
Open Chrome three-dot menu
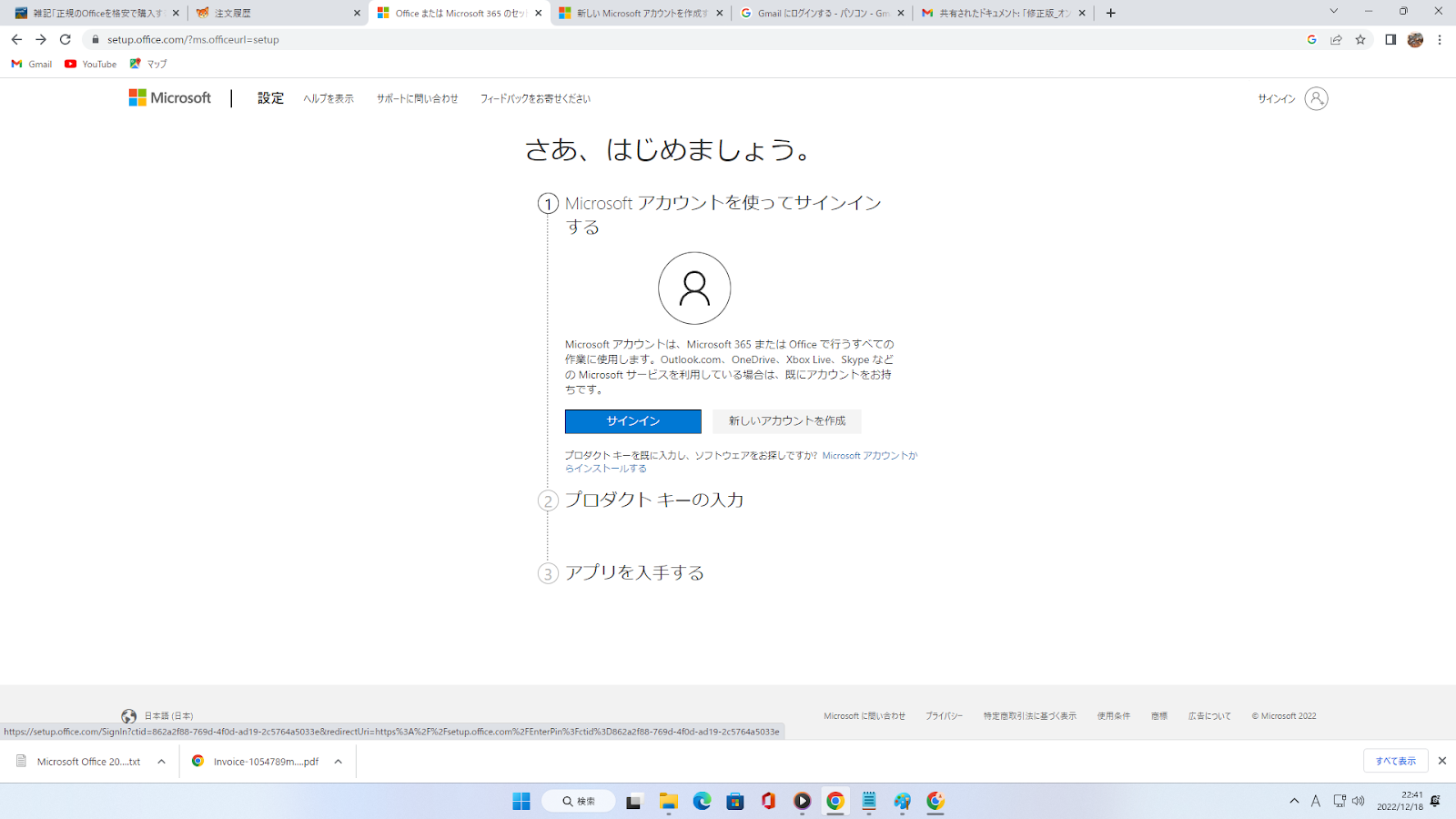point(1440,39)
